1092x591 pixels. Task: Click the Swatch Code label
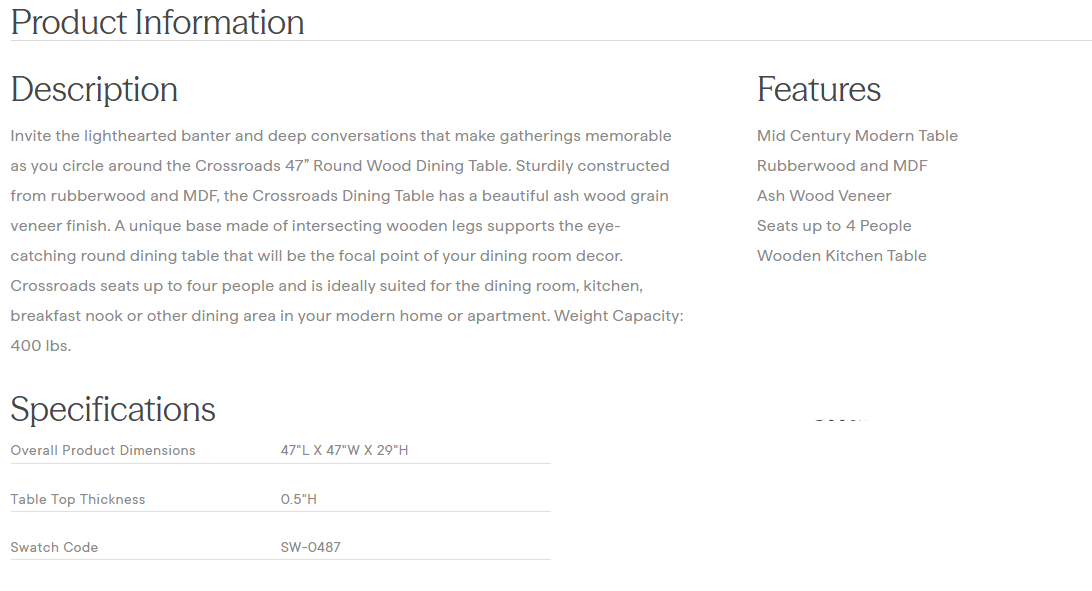tap(54, 548)
